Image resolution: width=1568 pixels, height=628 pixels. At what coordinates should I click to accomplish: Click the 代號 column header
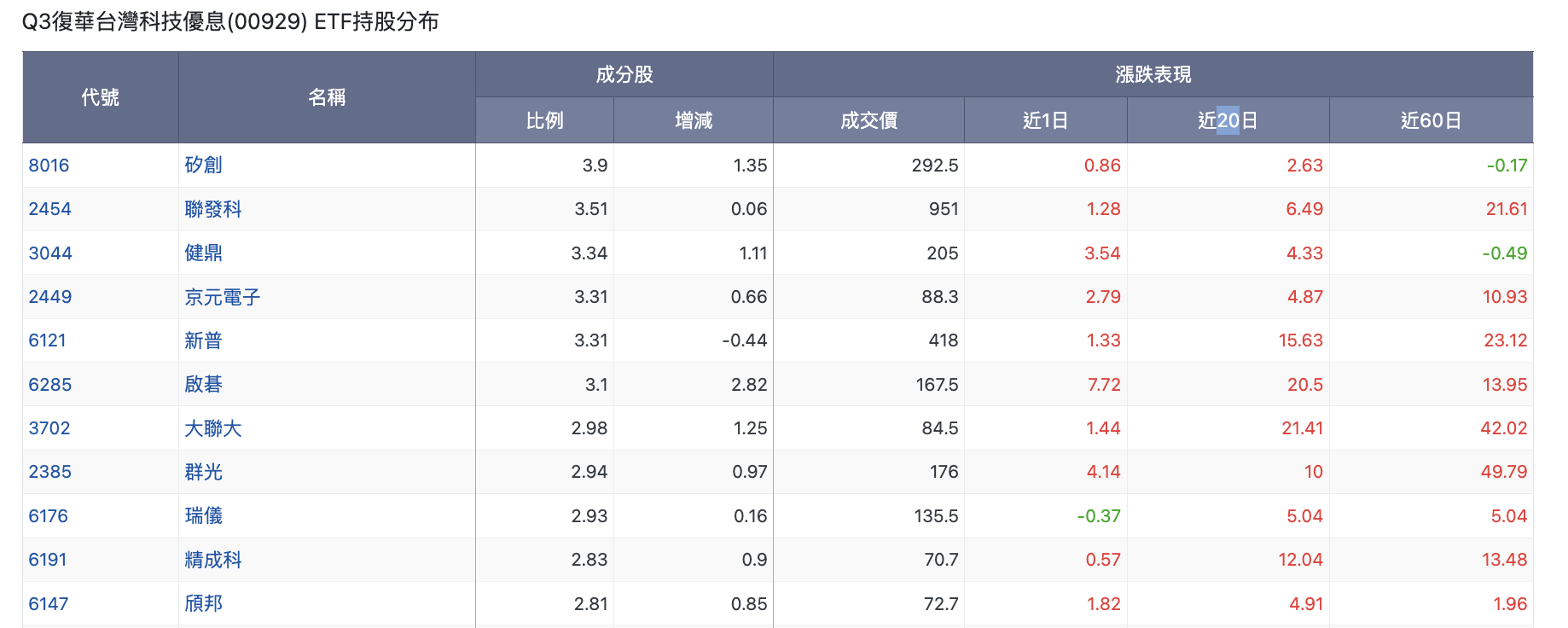click(101, 97)
